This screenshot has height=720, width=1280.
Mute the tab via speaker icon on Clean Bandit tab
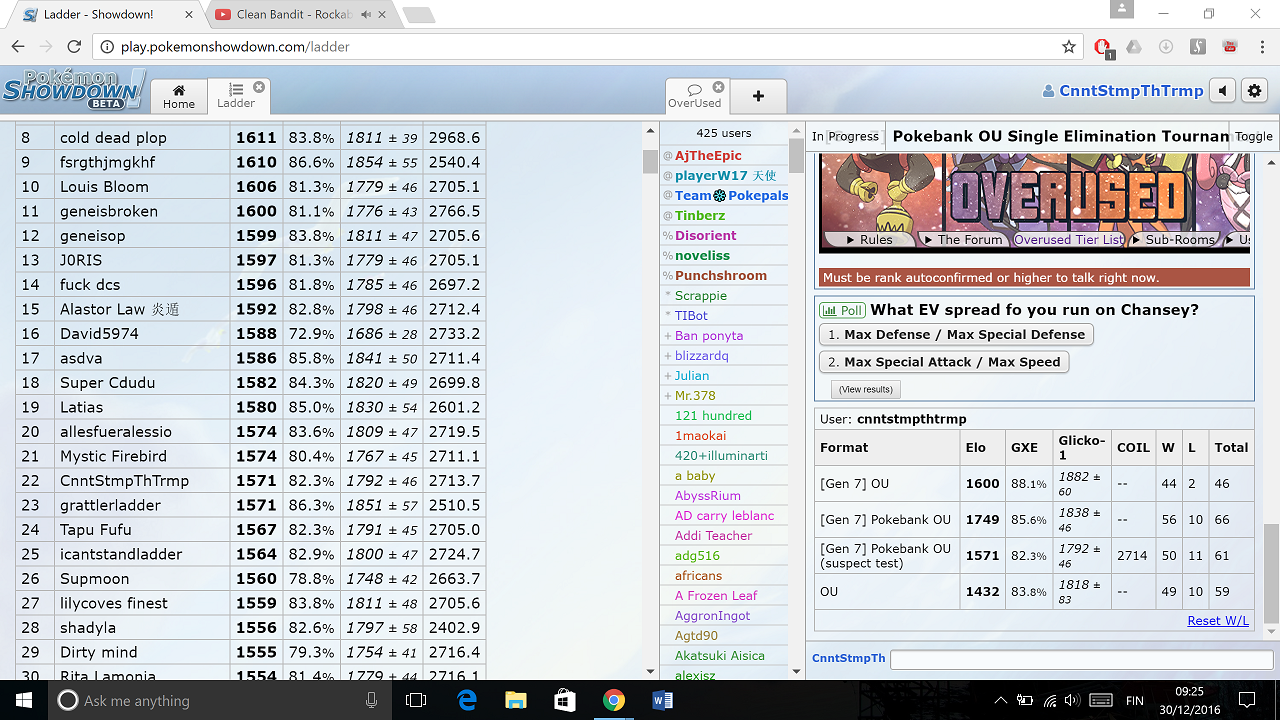pos(366,15)
